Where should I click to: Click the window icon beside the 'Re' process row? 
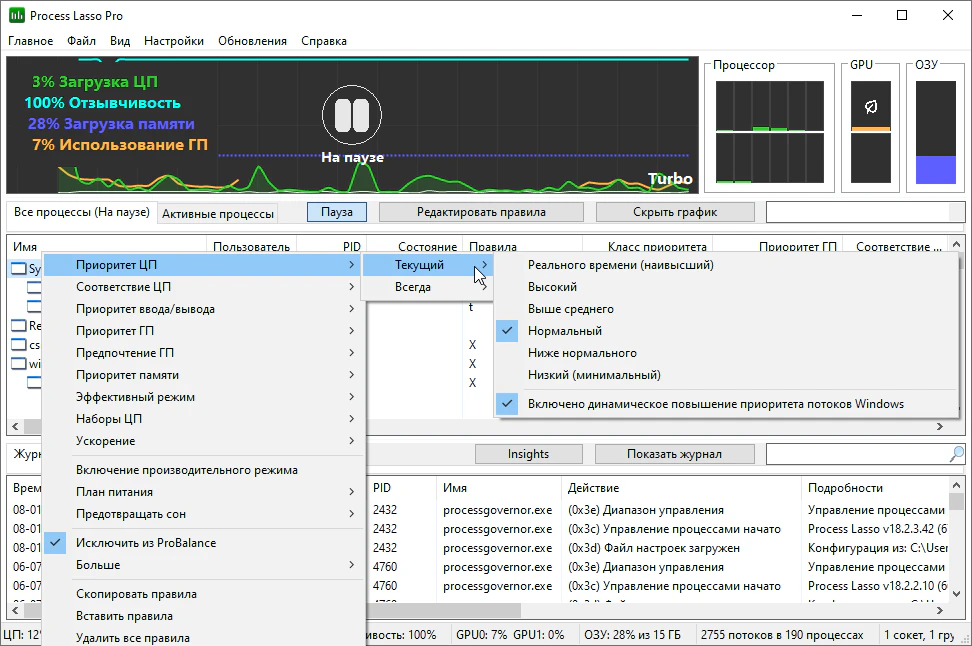coord(19,325)
